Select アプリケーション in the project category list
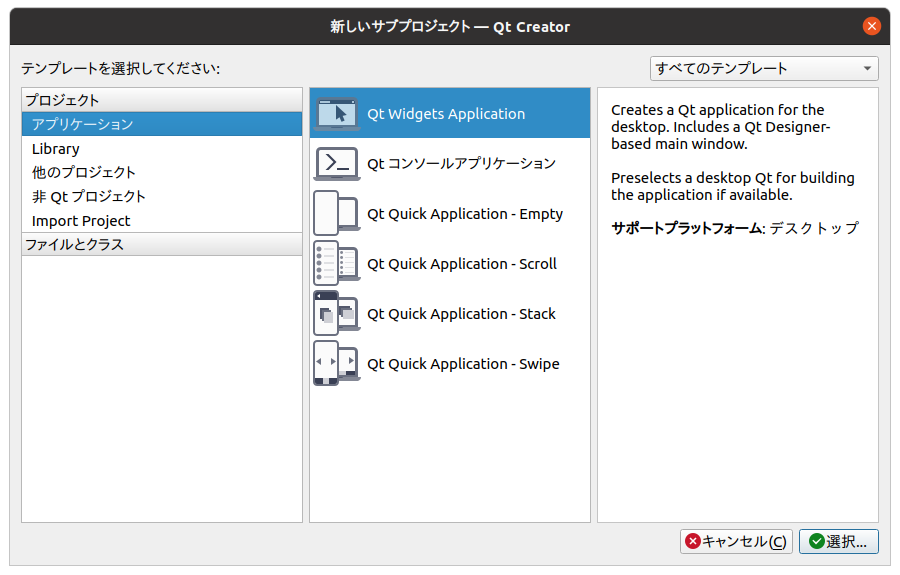The width and height of the screenshot is (900, 575). 162,124
